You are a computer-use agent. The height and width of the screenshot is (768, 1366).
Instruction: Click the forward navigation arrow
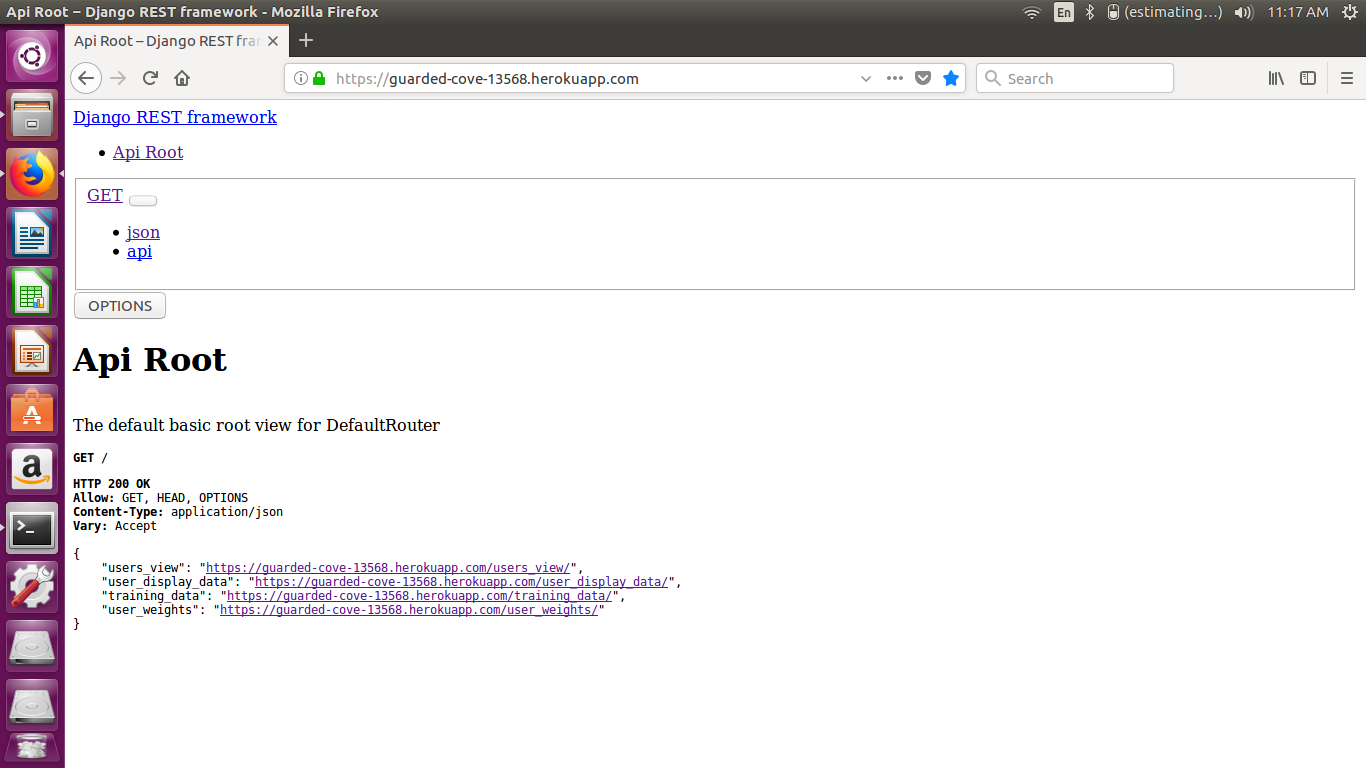(118, 78)
